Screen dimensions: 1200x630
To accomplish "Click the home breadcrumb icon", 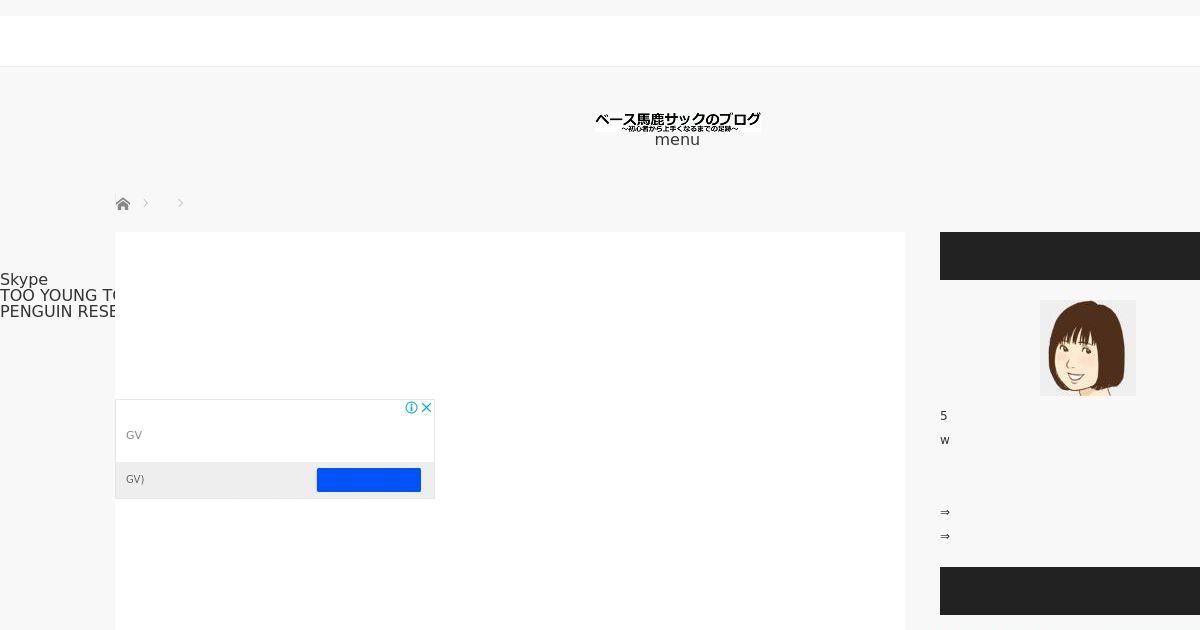I will (123, 204).
